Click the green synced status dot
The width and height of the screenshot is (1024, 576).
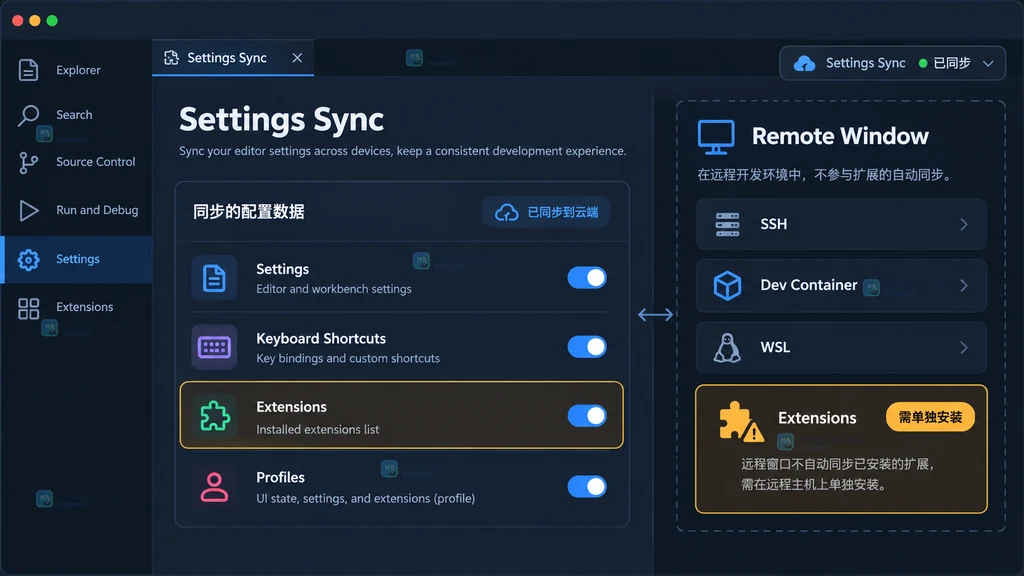(923, 63)
